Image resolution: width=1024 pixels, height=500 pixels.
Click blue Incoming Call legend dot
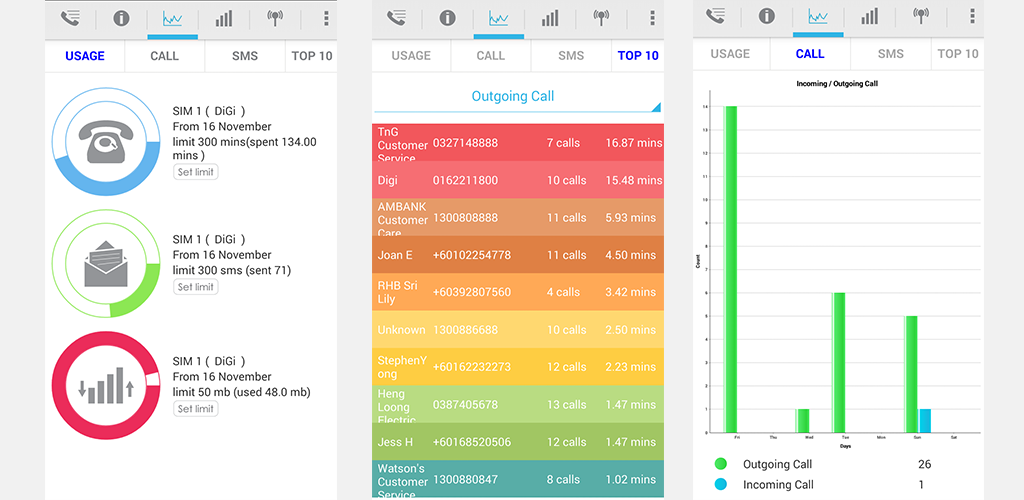(720, 485)
